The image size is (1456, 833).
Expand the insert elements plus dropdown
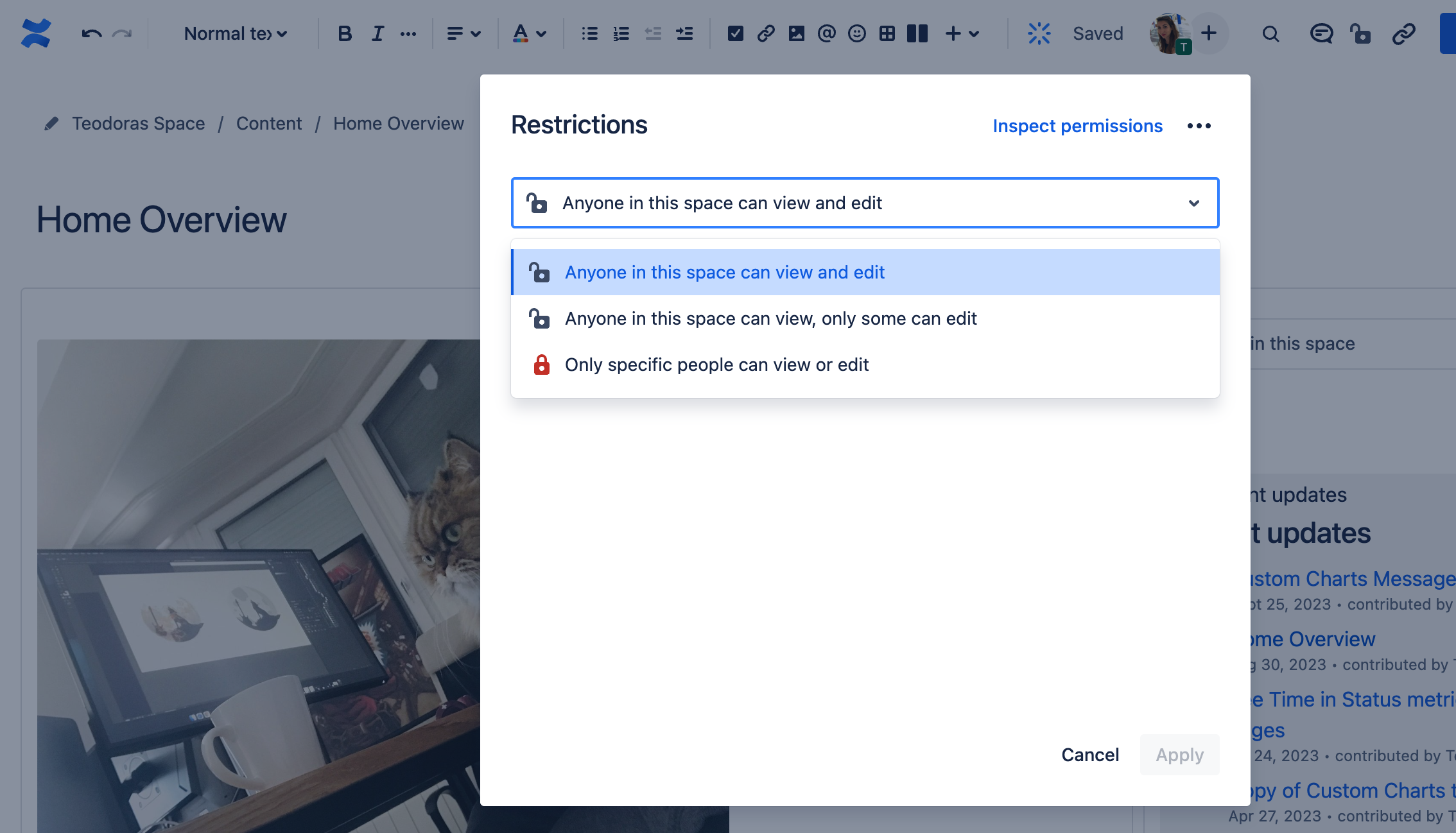962,33
